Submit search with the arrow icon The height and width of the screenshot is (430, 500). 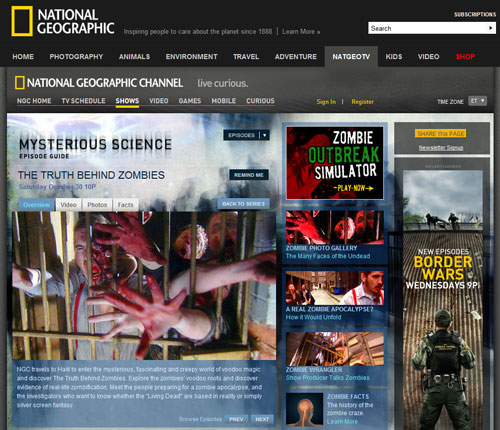point(491,28)
